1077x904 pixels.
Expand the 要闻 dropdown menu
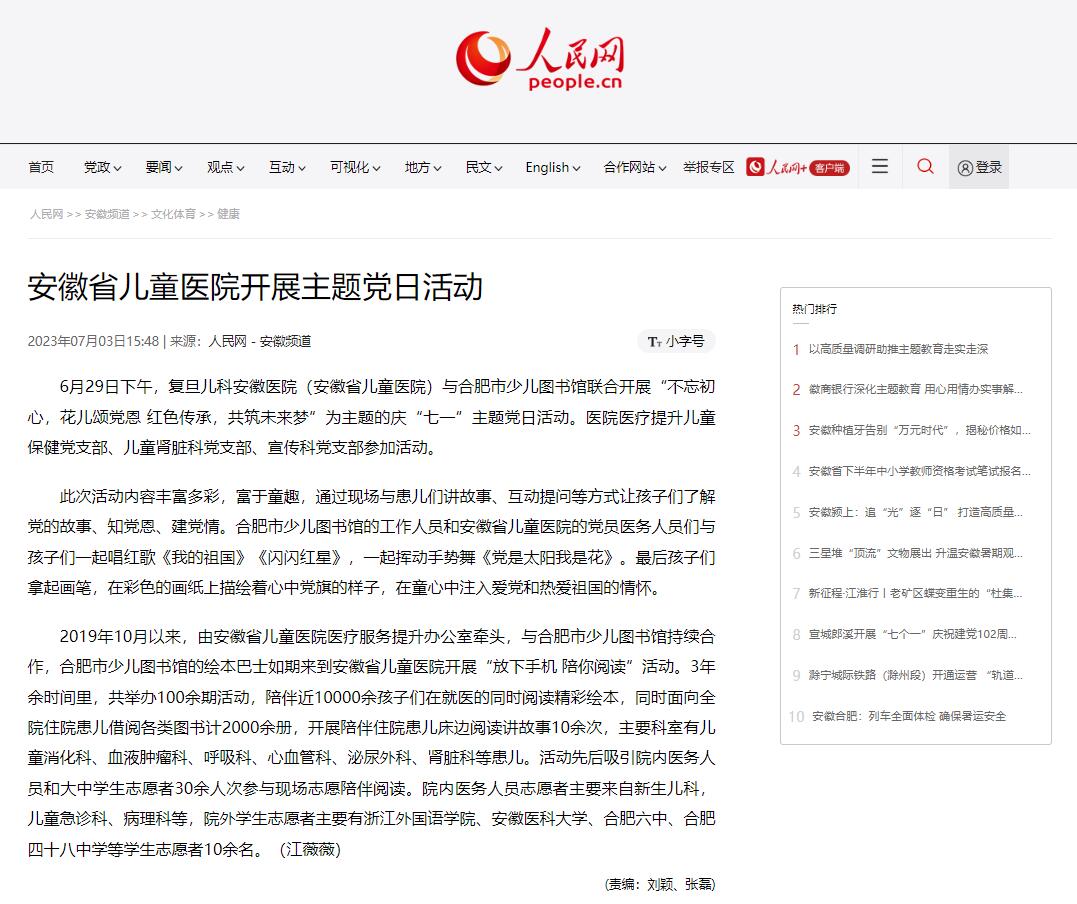163,167
